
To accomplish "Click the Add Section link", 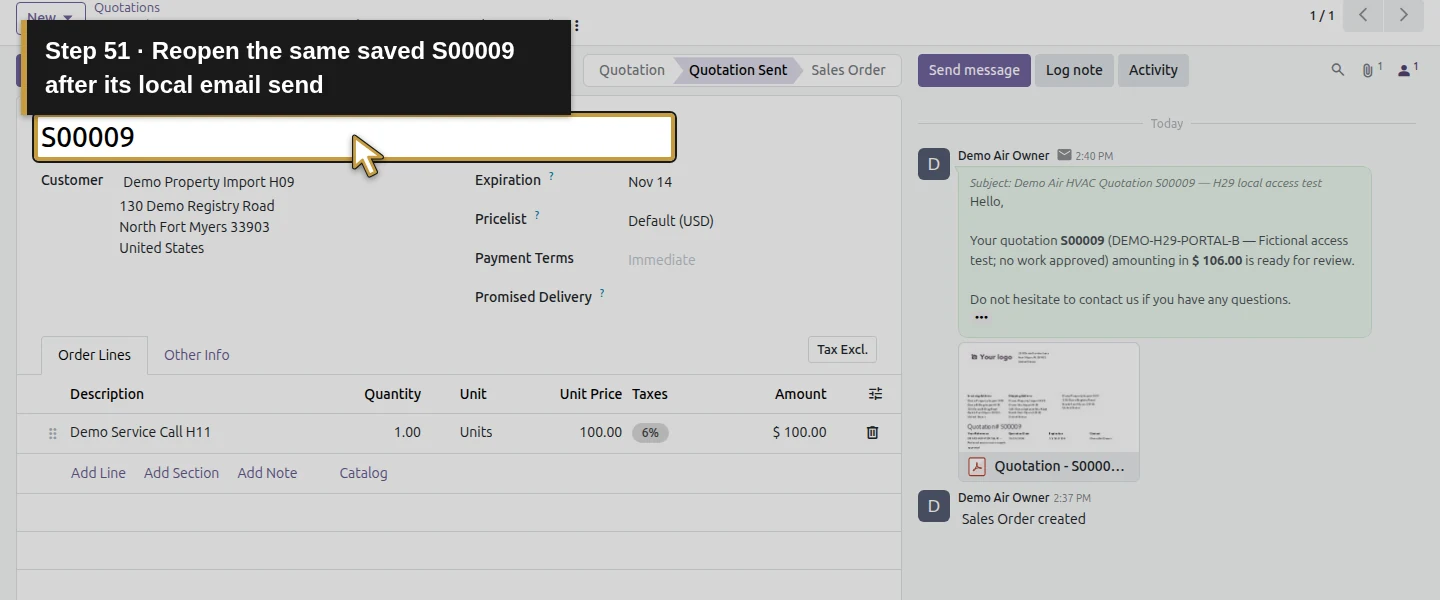I will point(181,473).
